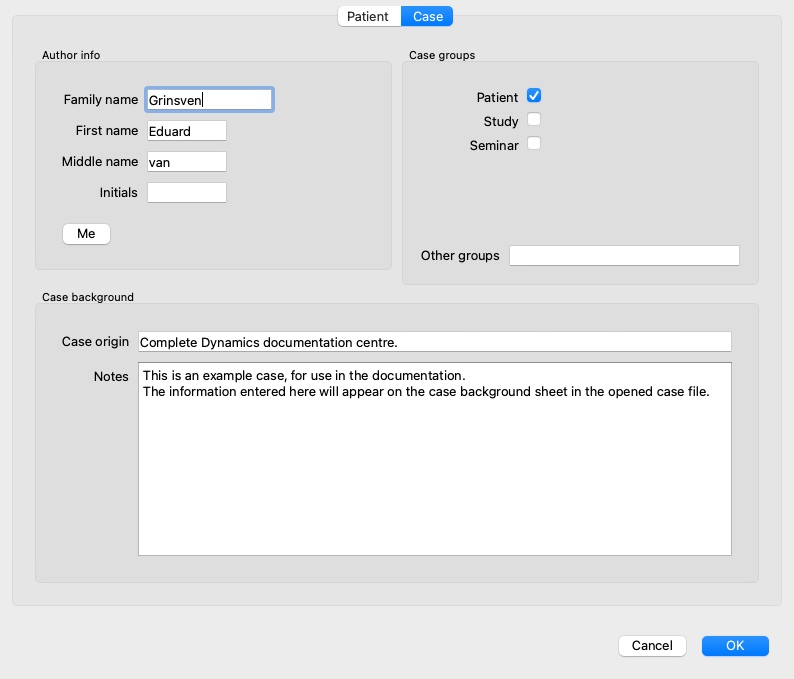Enable the Study case group checkbox

point(534,120)
